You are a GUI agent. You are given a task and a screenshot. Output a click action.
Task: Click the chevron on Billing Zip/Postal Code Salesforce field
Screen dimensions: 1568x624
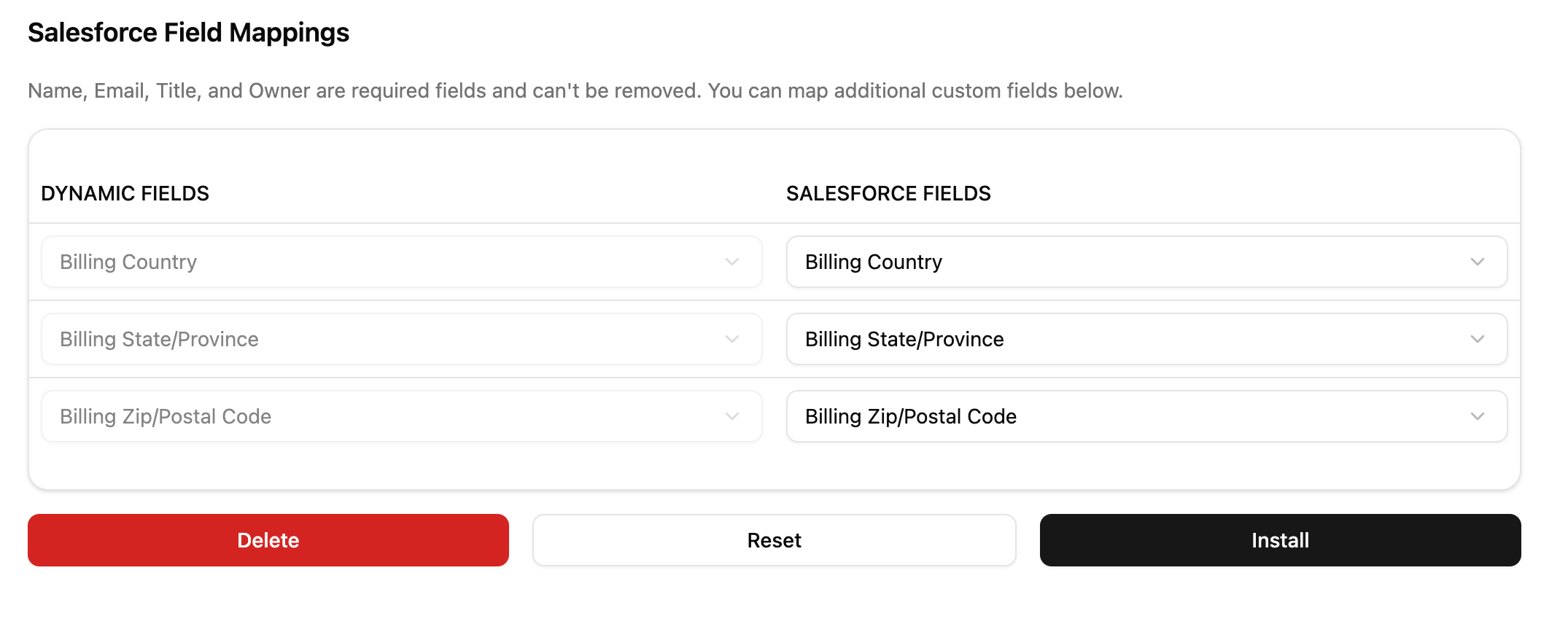point(1479,416)
